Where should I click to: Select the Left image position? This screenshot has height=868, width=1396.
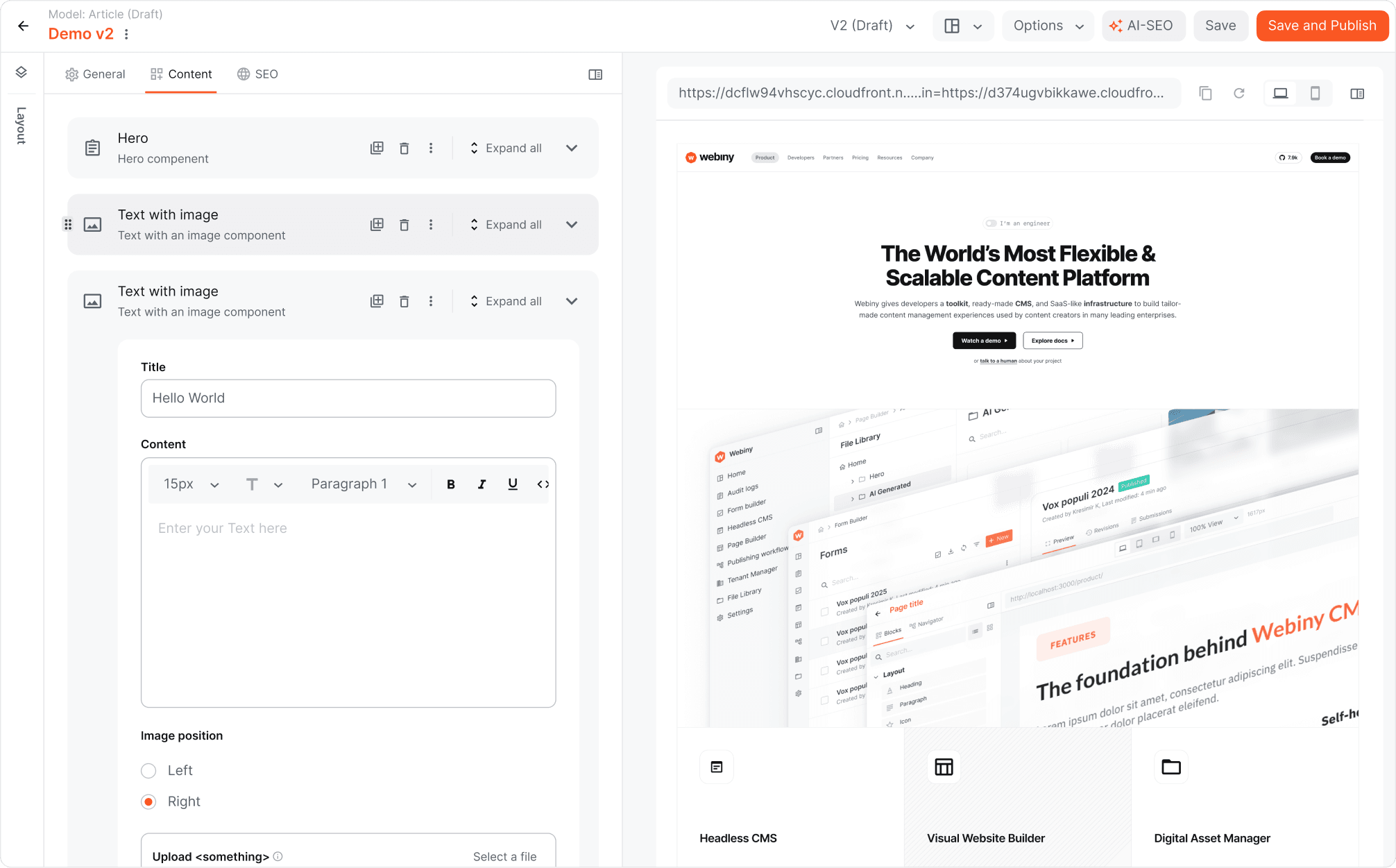point(148,770)
